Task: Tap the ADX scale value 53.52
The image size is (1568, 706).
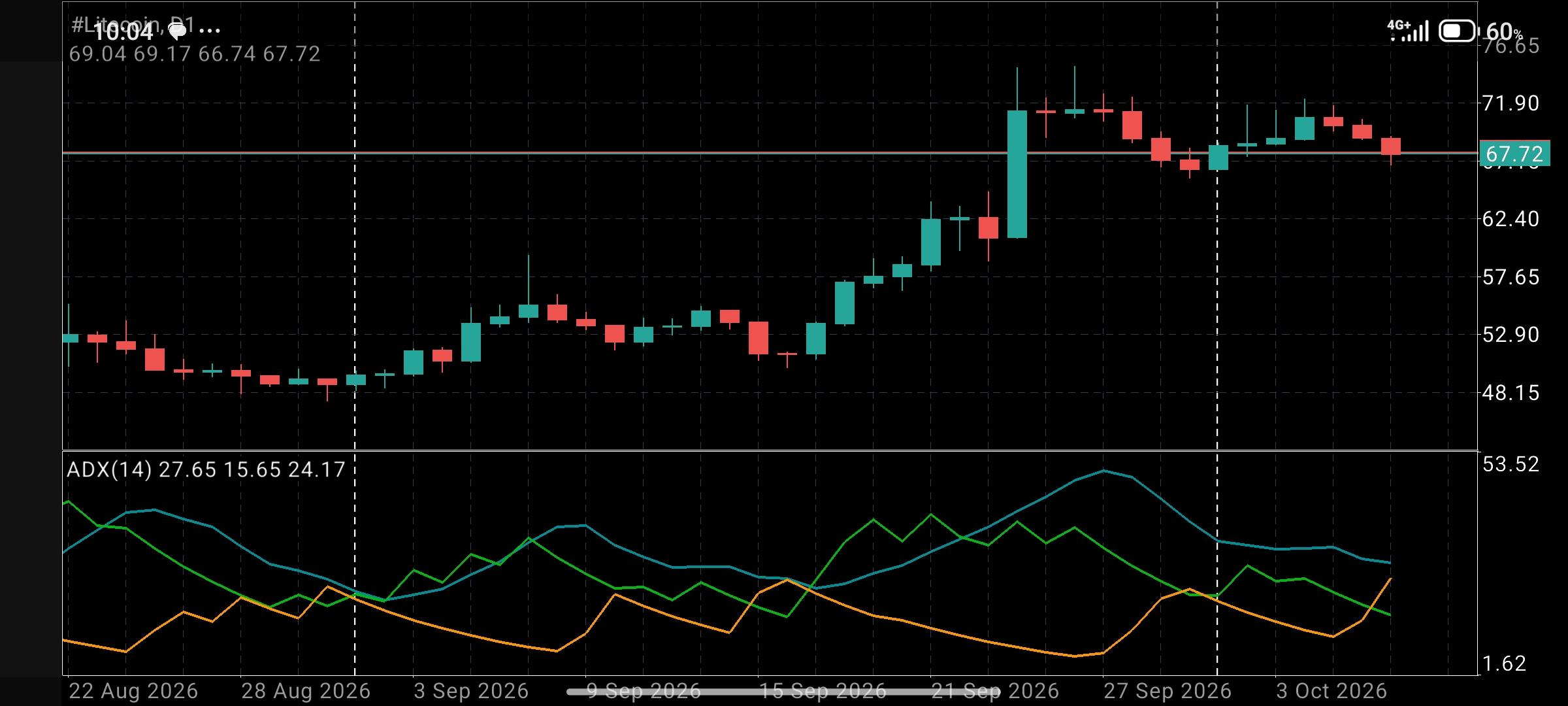Action: (x=1511, y=465)
